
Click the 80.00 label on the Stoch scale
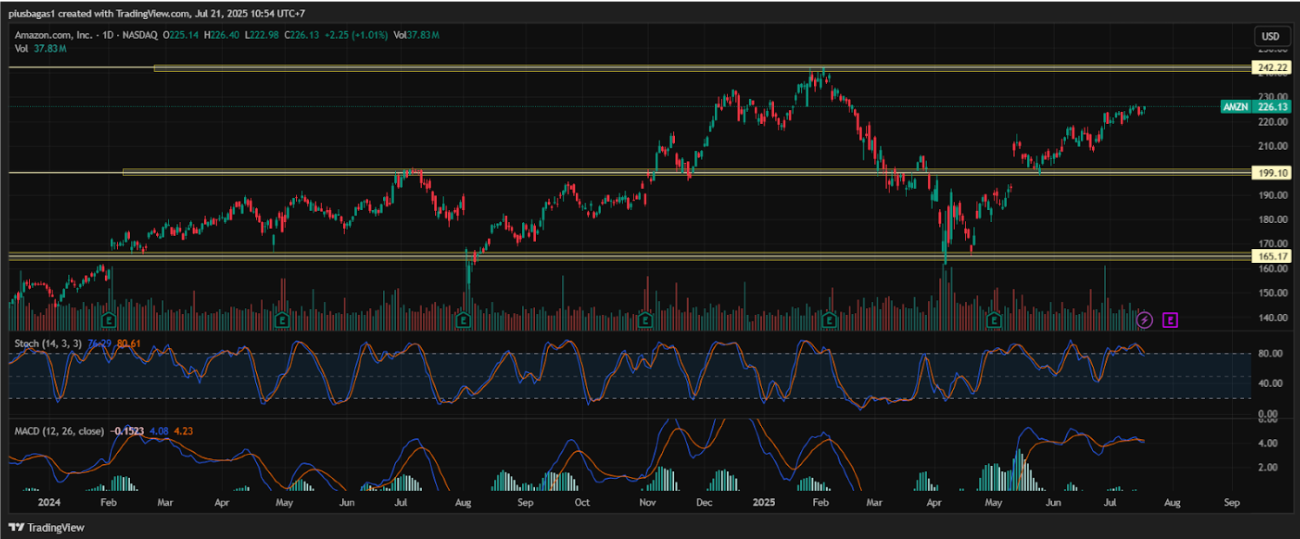click(1271, 353)
